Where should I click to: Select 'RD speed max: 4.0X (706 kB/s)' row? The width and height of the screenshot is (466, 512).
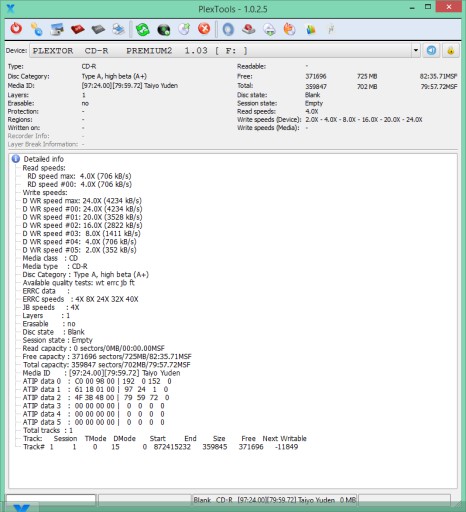click(x=79, y=176)
